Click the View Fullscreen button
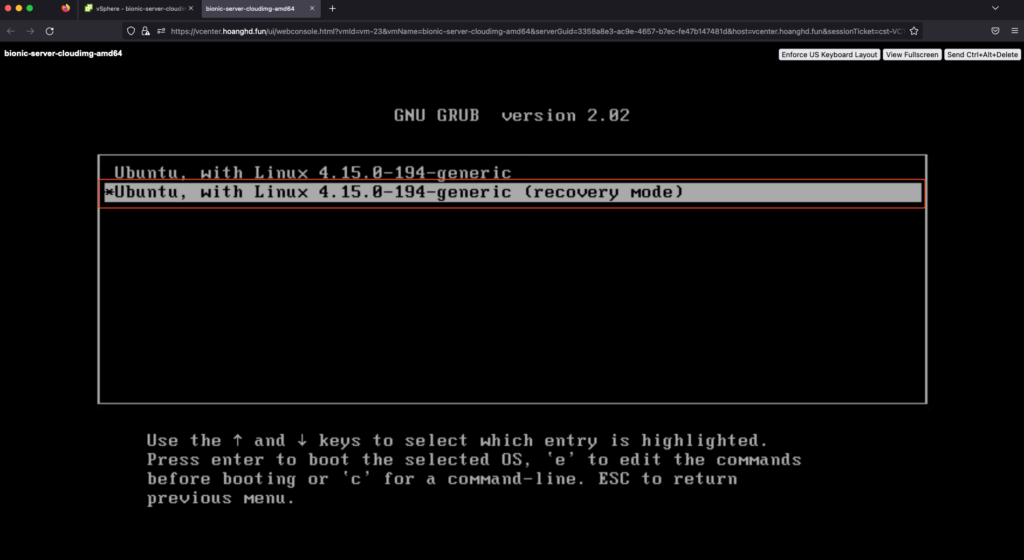 [x=912, y=55]
